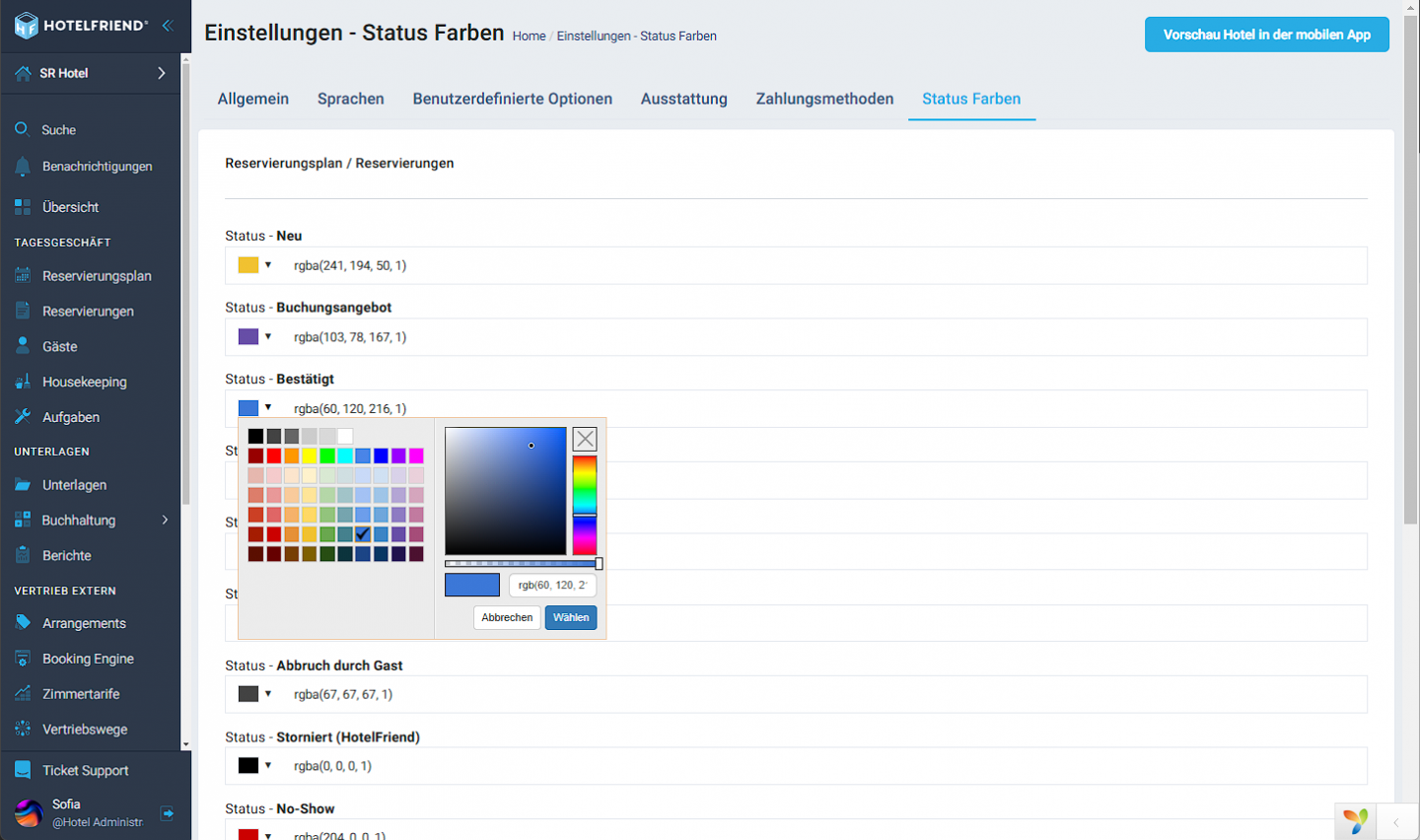Collapse the sidebar with double chevron
Image resolution: width=1420 pixels, height=840 pixels.
168,26
